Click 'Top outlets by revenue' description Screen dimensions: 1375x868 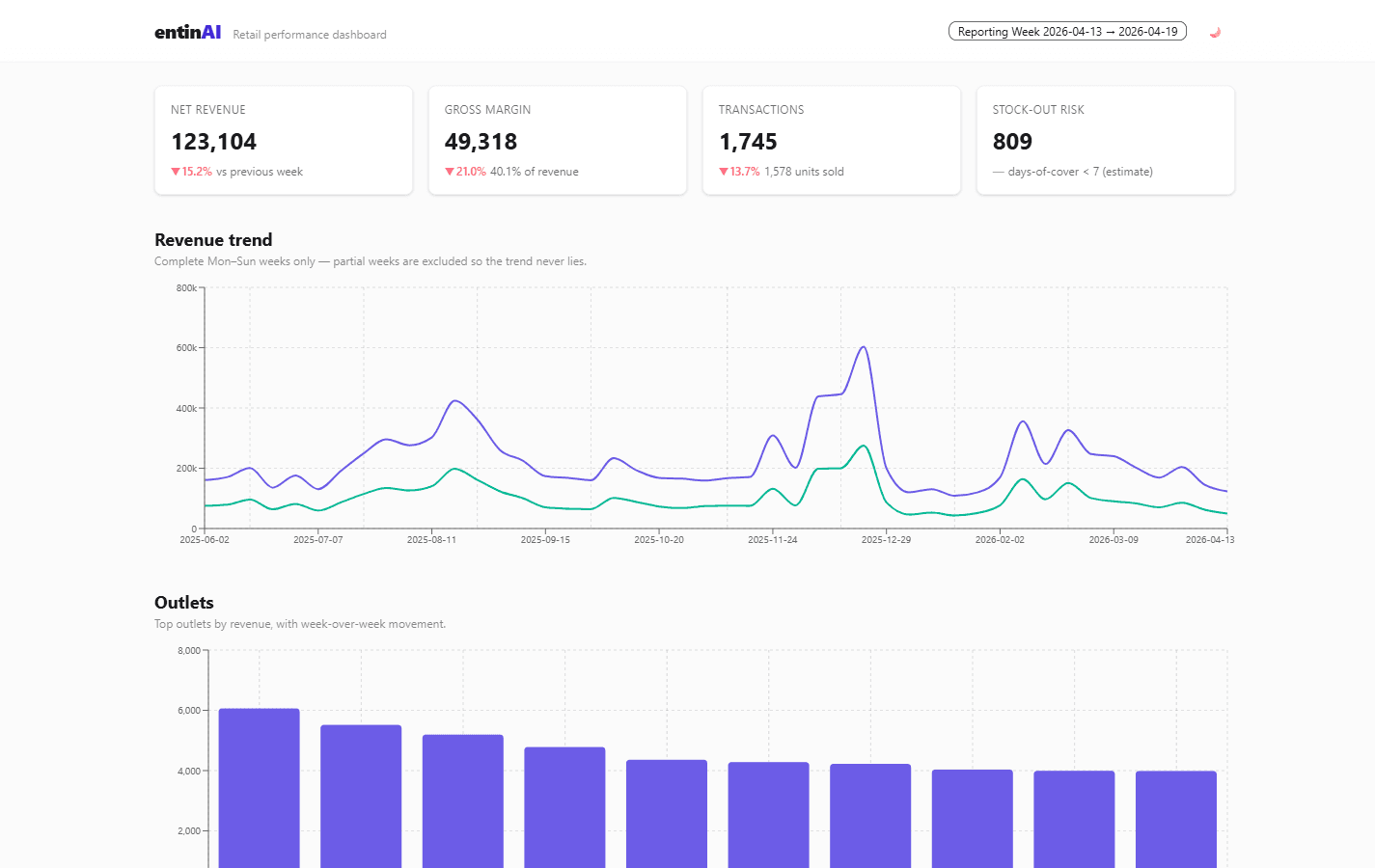[300, 624]
